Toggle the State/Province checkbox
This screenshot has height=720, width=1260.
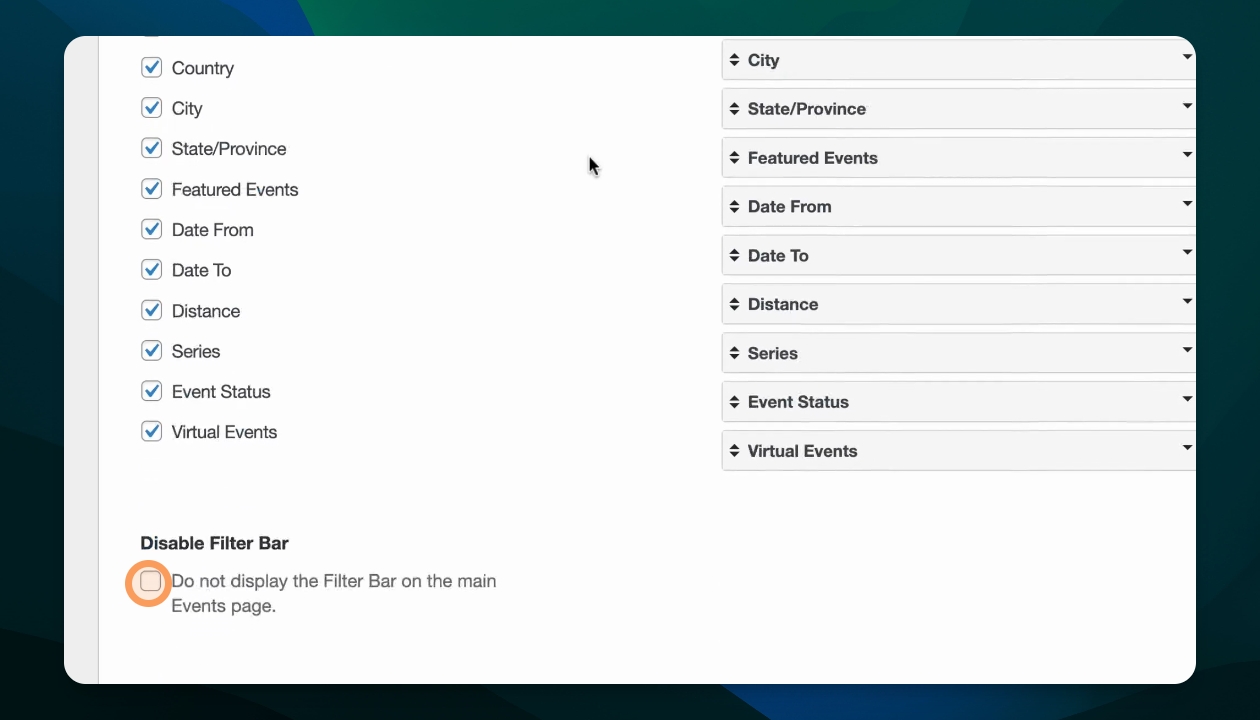(152, 148)
